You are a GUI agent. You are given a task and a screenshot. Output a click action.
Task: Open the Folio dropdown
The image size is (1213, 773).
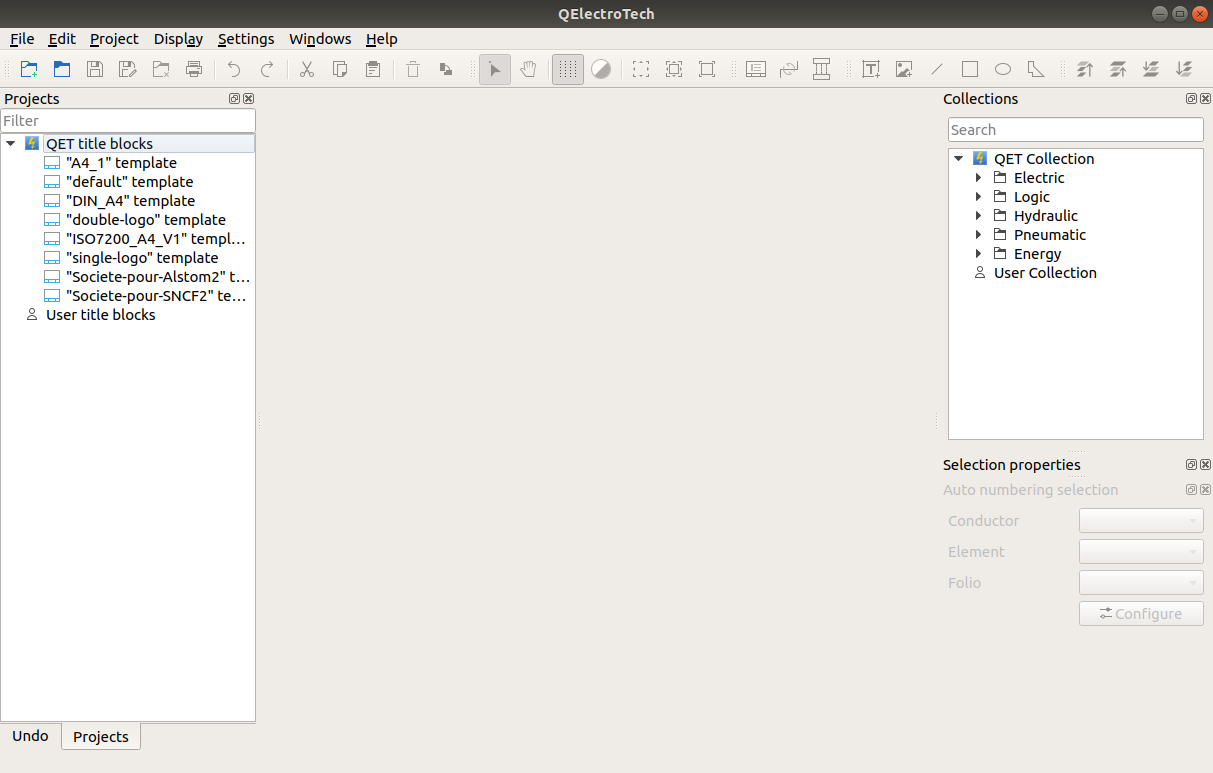tap(1141, 583)
